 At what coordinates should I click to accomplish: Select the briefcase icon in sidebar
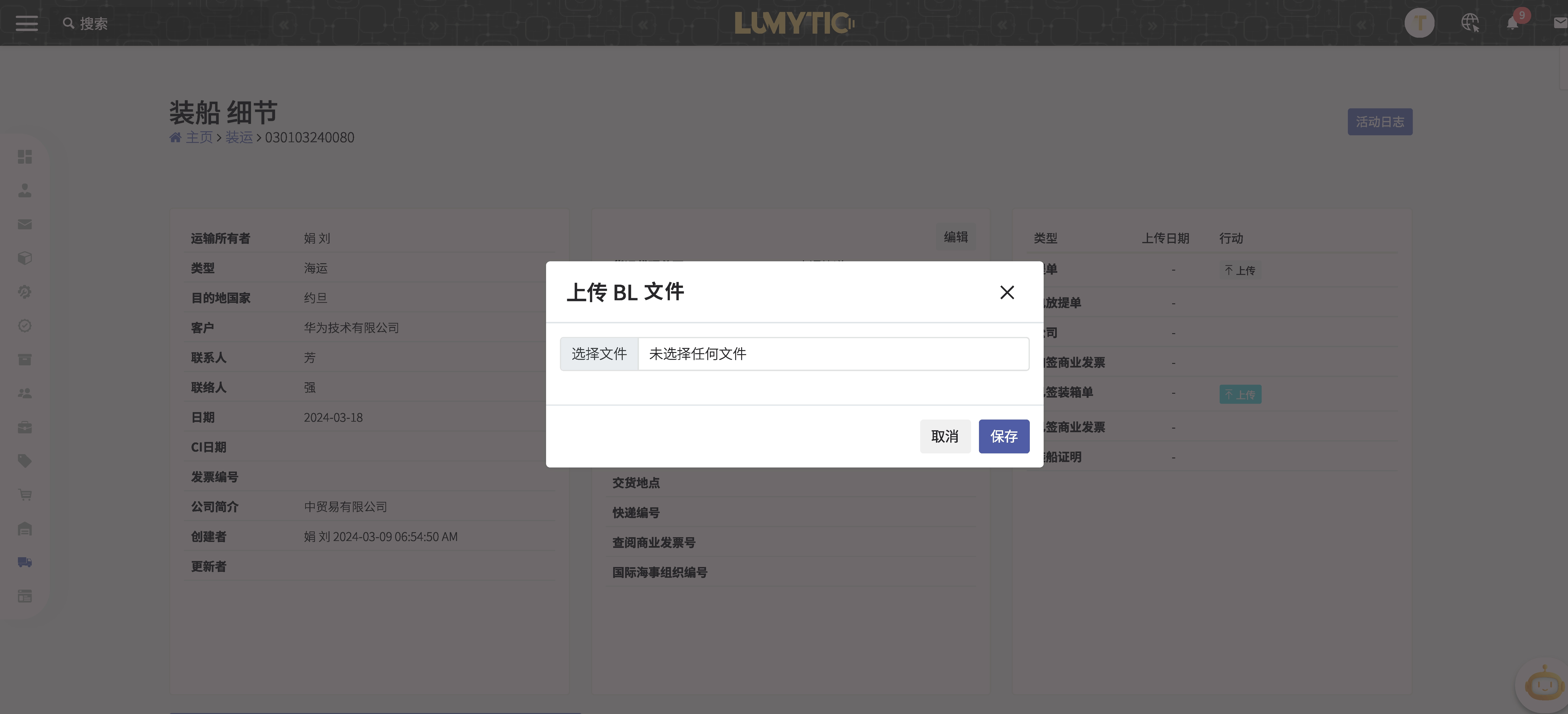pos(24,426)
